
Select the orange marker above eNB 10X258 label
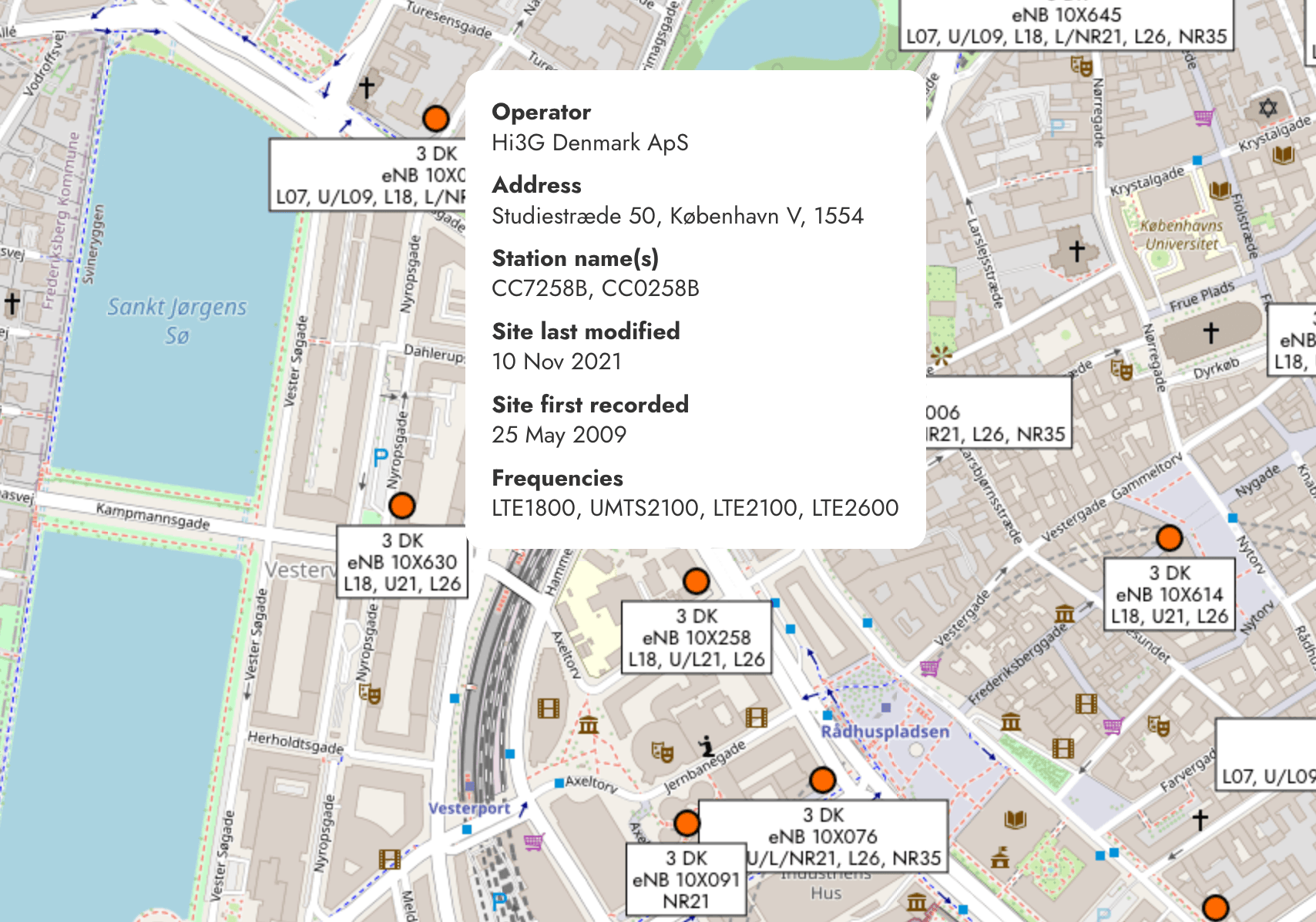[x=696, y=581]
